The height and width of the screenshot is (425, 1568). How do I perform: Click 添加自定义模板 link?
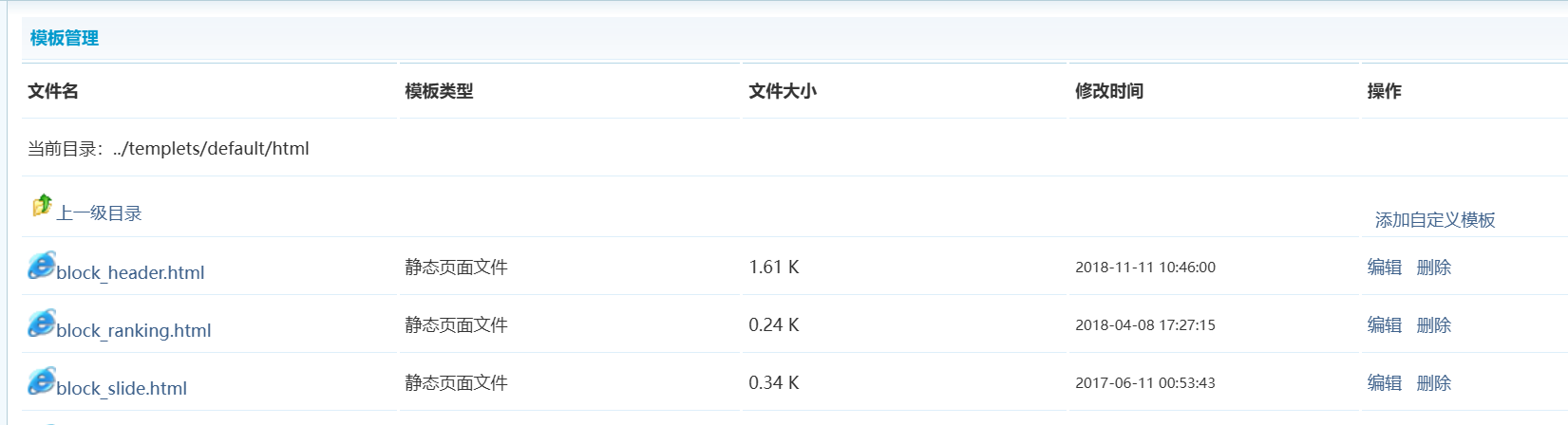pyautogui.click(x=1435, y=220)
